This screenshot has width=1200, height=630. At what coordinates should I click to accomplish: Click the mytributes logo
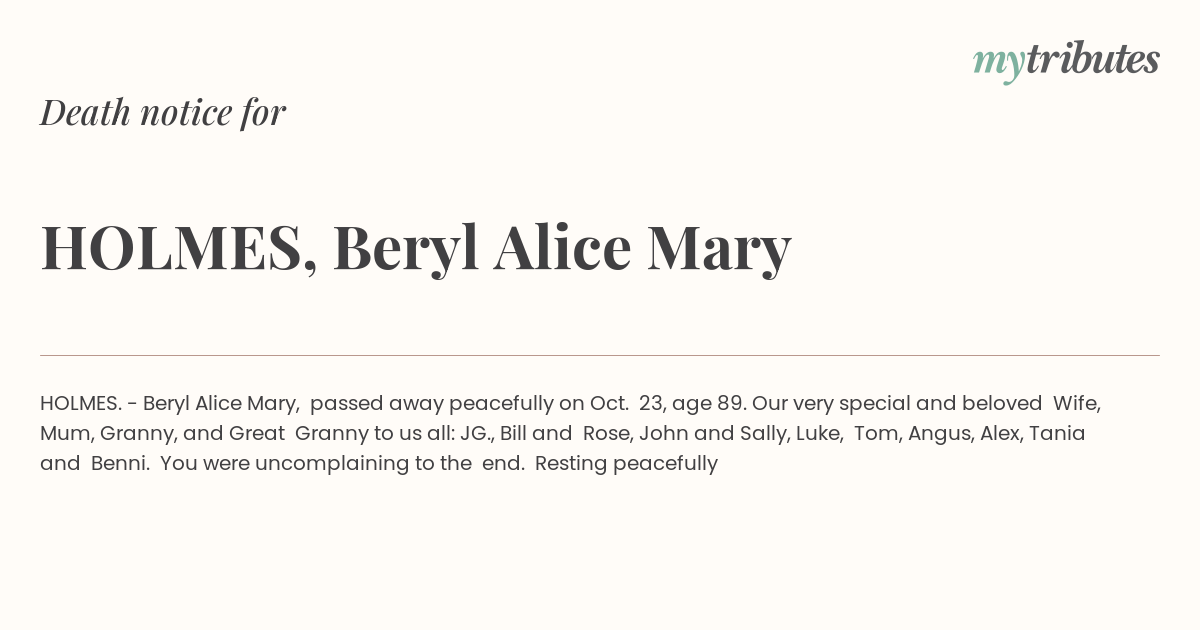[x=1066, y=60]
